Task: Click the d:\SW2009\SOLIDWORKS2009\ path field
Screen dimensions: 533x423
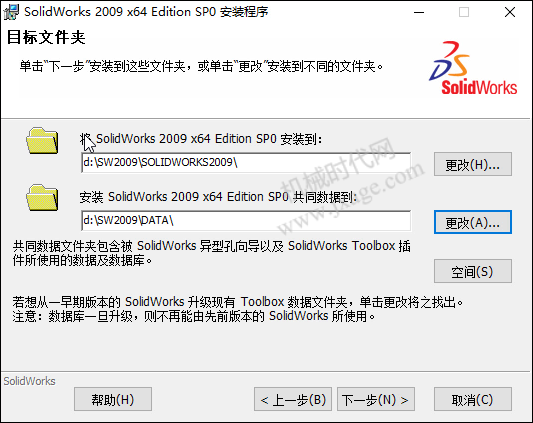Action: pos(246,163)
